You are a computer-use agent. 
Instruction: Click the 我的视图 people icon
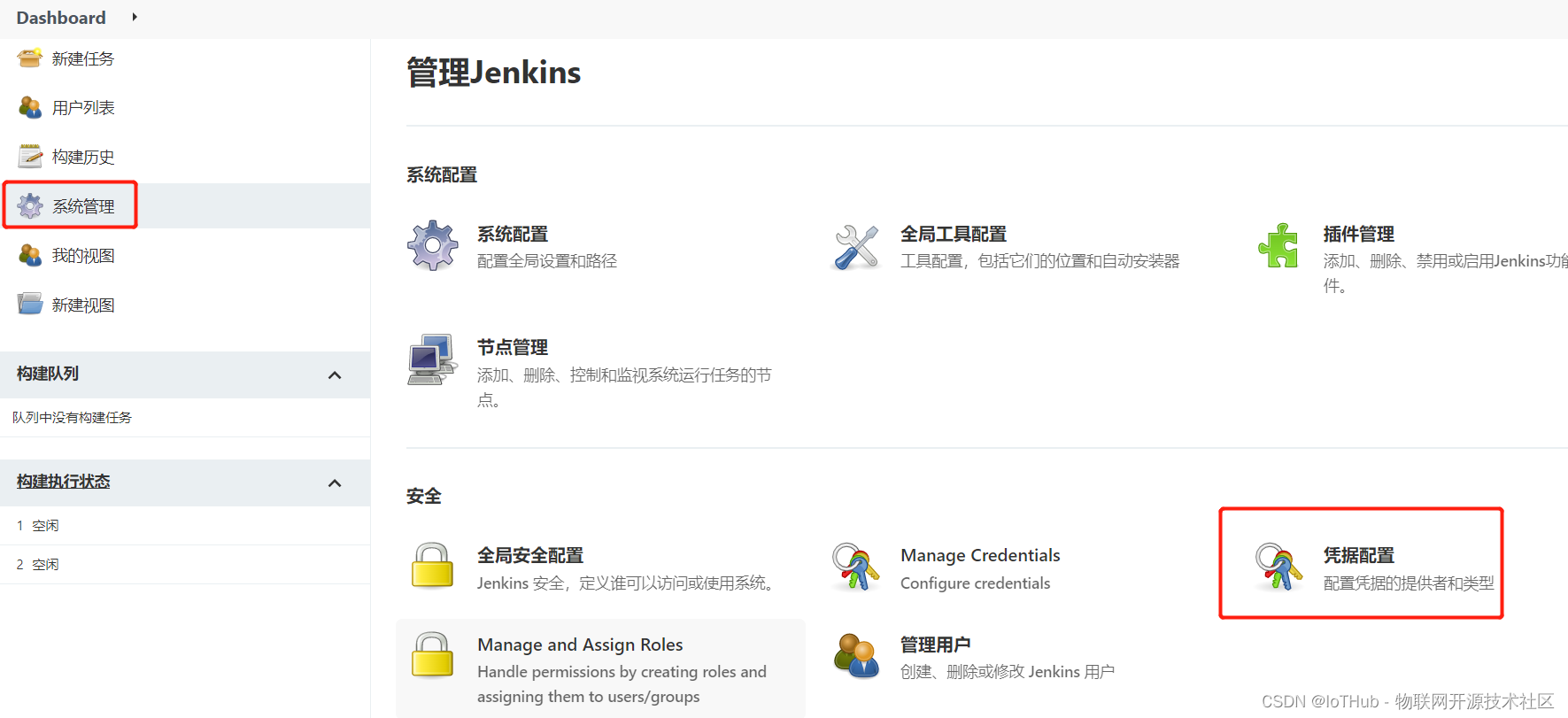point(29,256)
